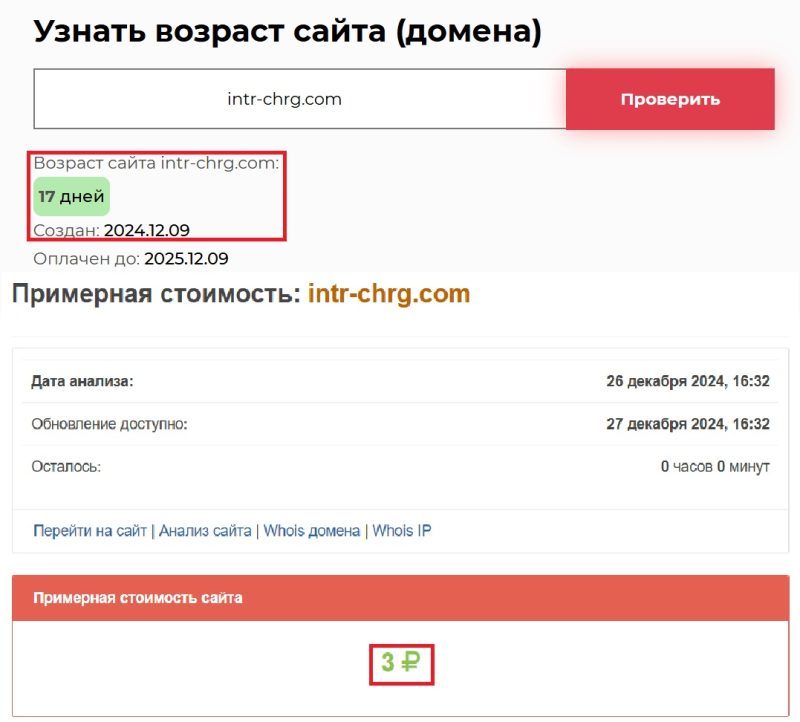Select the 27 декабря 2024 update date
This screenshot has width=800, height=722.
[x=687, y=424]
